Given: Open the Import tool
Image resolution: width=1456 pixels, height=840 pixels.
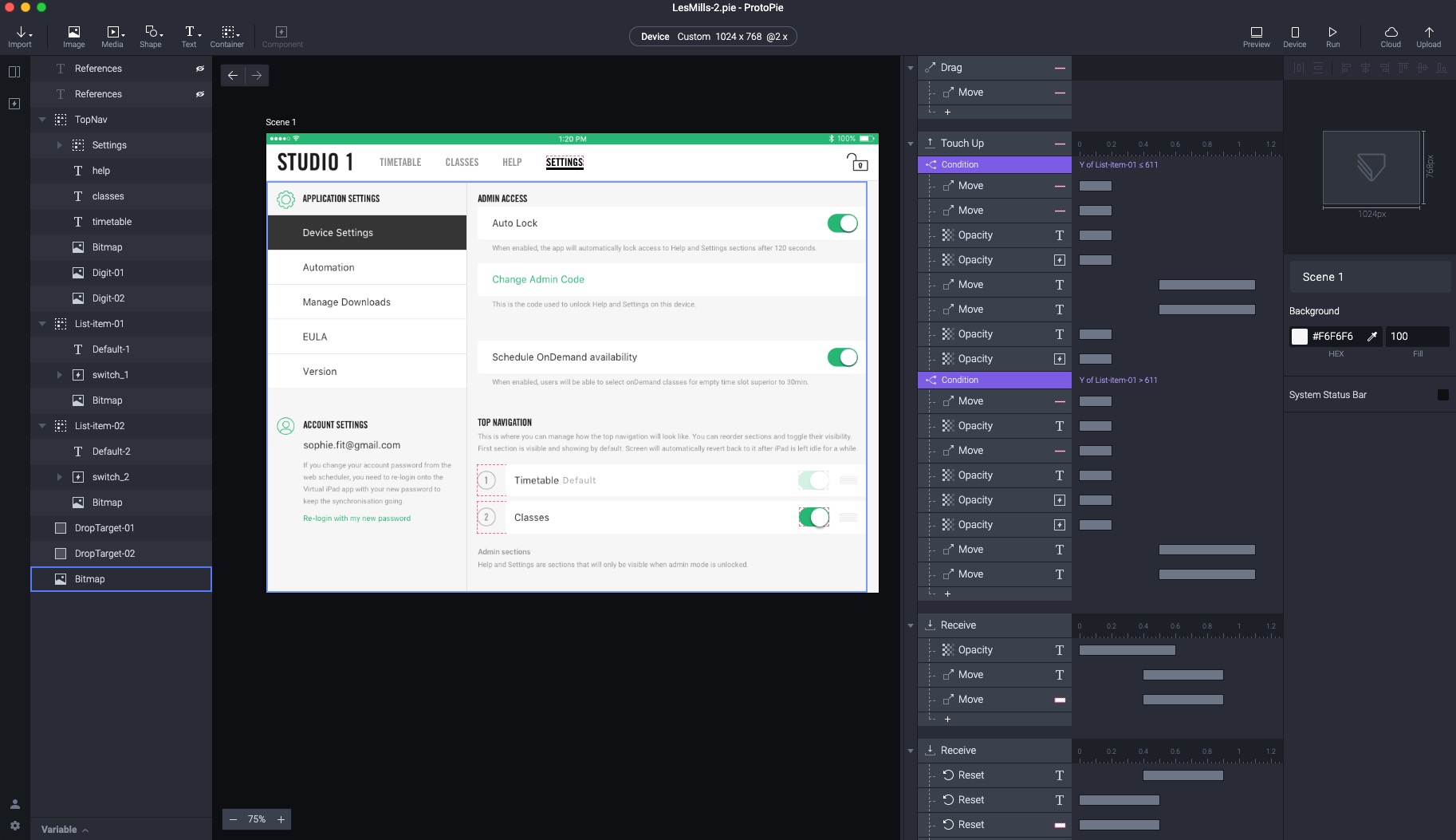Looking at the screenshot, I should 20,37.
